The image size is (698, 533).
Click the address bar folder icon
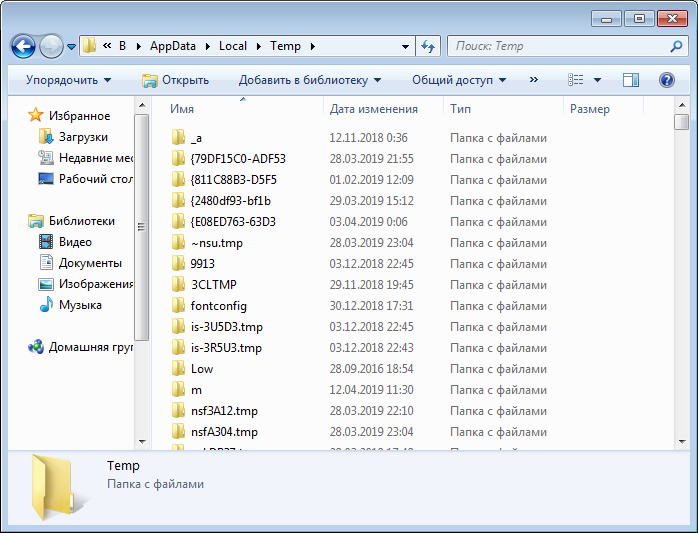[x=89, y=45]
